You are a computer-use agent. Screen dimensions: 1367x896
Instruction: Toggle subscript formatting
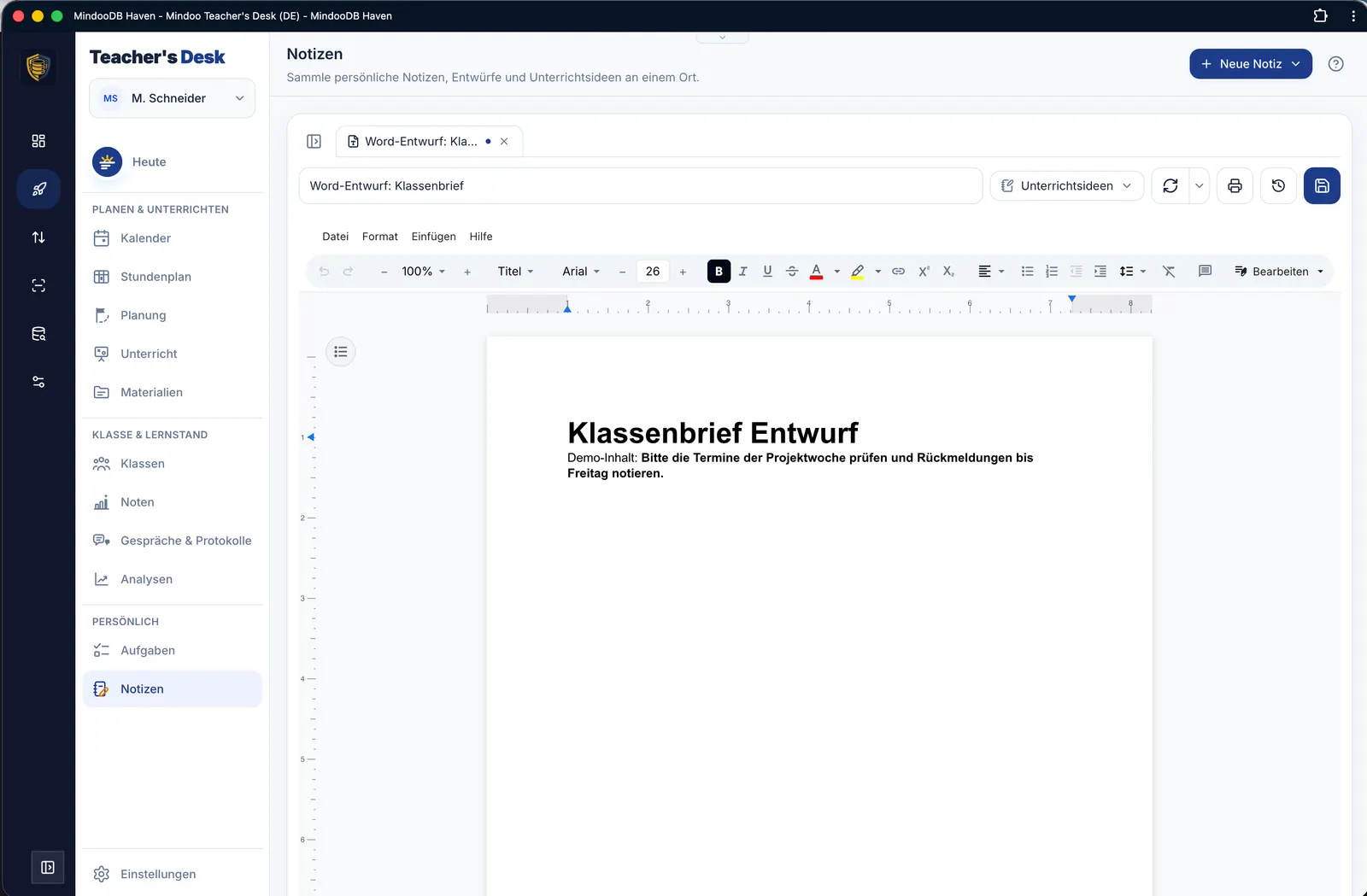(948, 272)
